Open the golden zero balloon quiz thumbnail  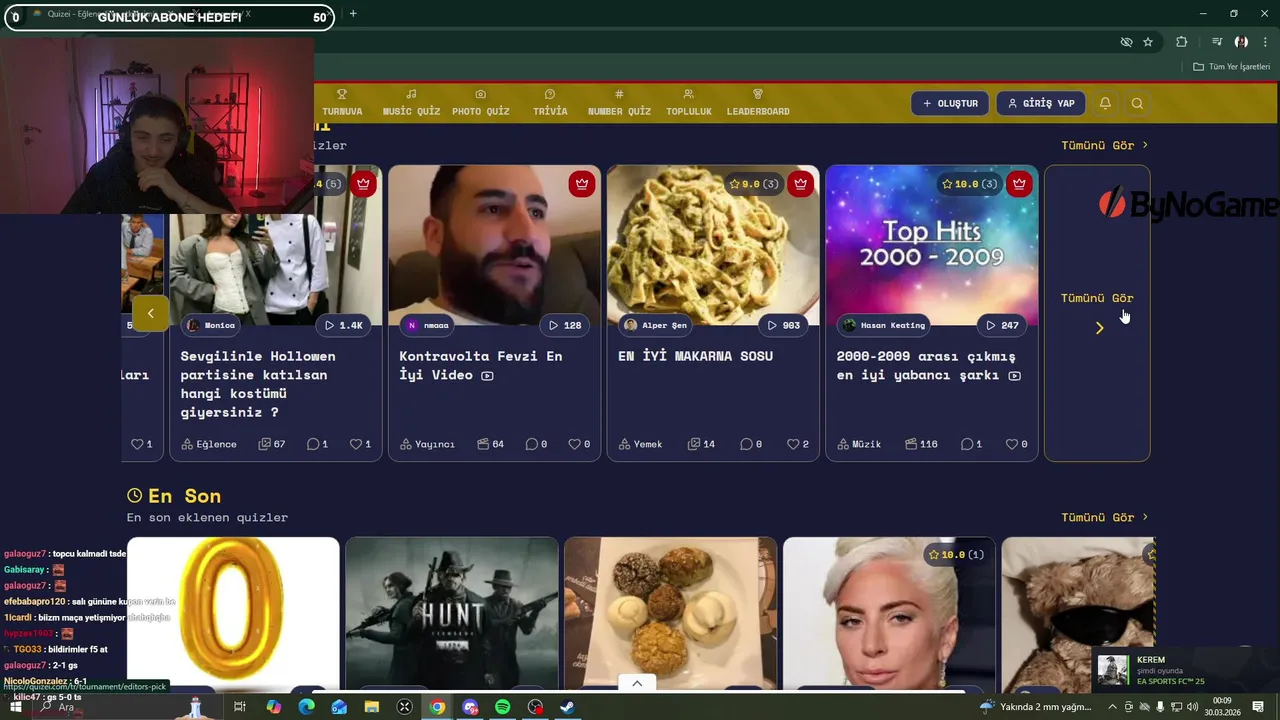click(x=233, y=613)
